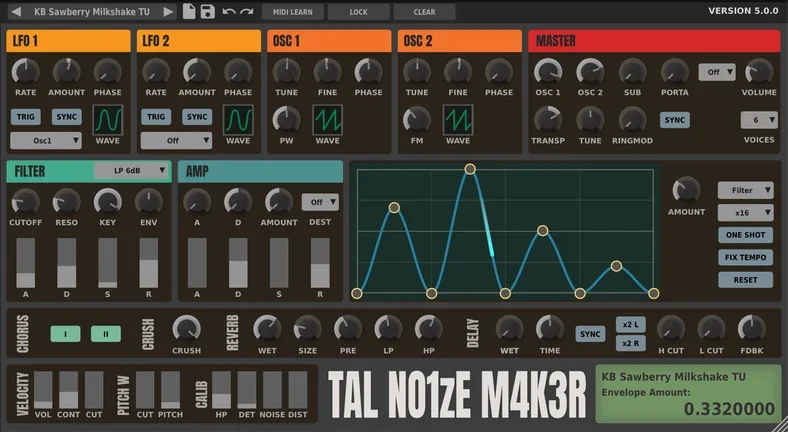Open LFO 2 destination dropdown showing Off
788x432 pixels.
[x=176, y=141]
